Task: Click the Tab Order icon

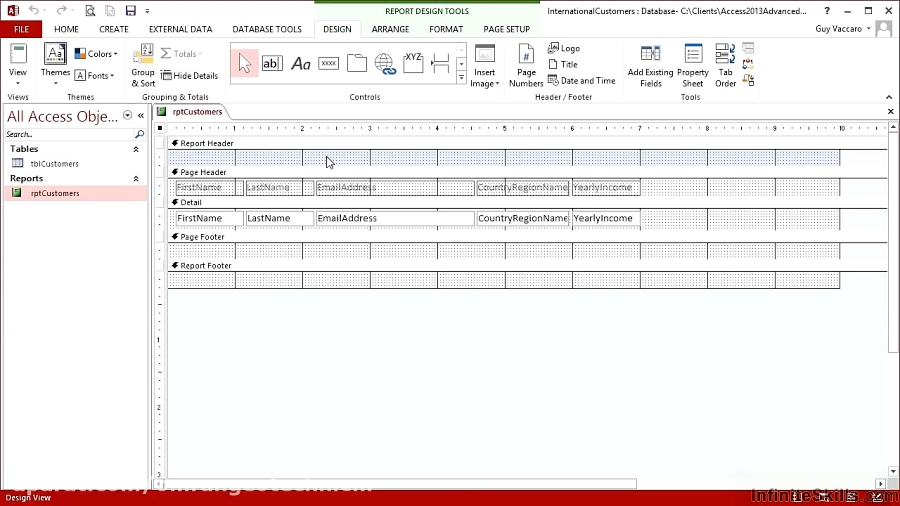Action: point(725,66)
